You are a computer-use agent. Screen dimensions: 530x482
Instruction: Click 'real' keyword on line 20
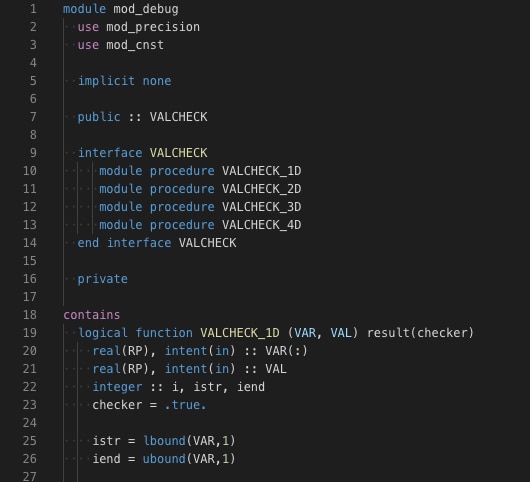[106, 351]
